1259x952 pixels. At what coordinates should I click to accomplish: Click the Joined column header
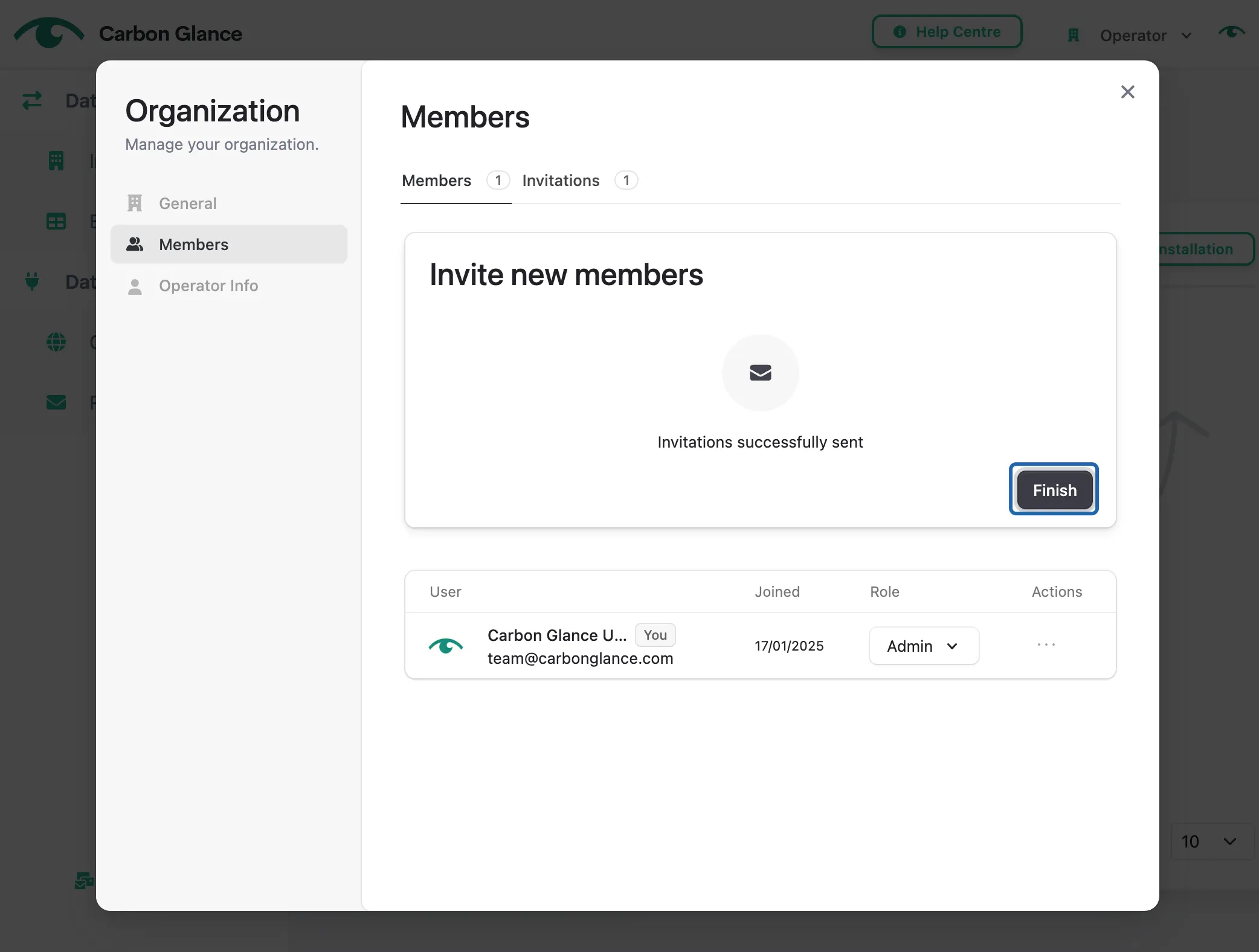pos(777,592)
